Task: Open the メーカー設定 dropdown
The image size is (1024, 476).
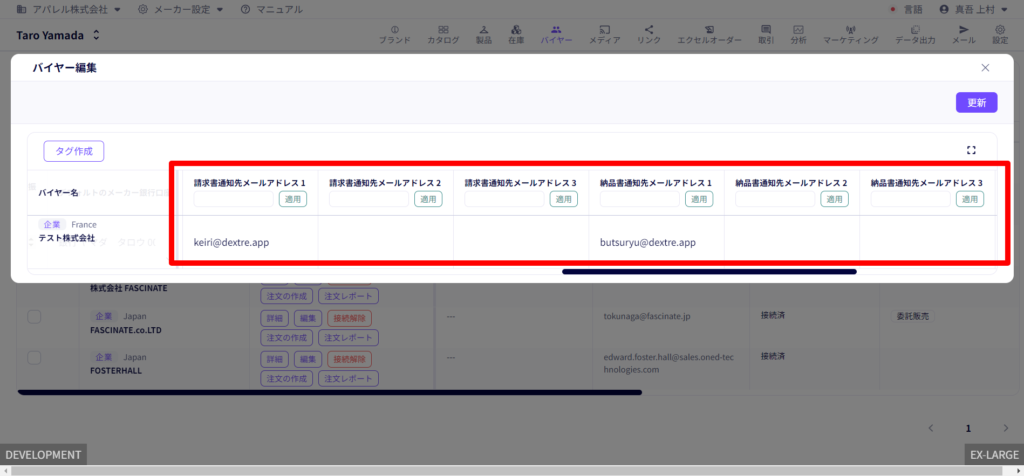Action: (x=181, y=9)
